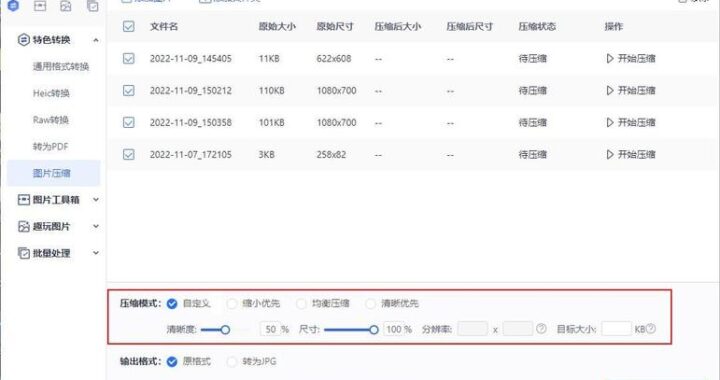Open the fun pictures icon in top bar
Screen dimensions: 720x380
[66, 6]
